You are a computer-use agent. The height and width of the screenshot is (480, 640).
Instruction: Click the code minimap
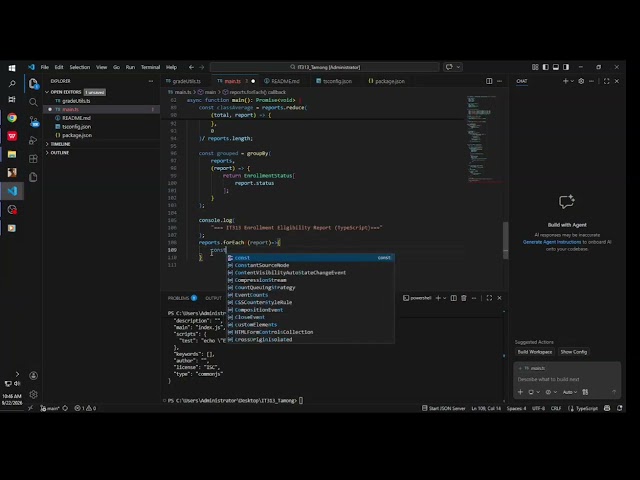click(484, 139)
